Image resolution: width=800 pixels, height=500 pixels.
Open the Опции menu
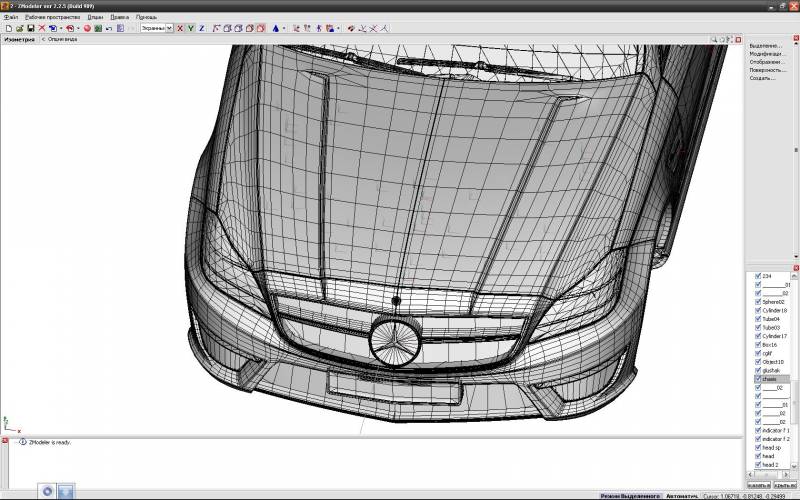(95, 17)
